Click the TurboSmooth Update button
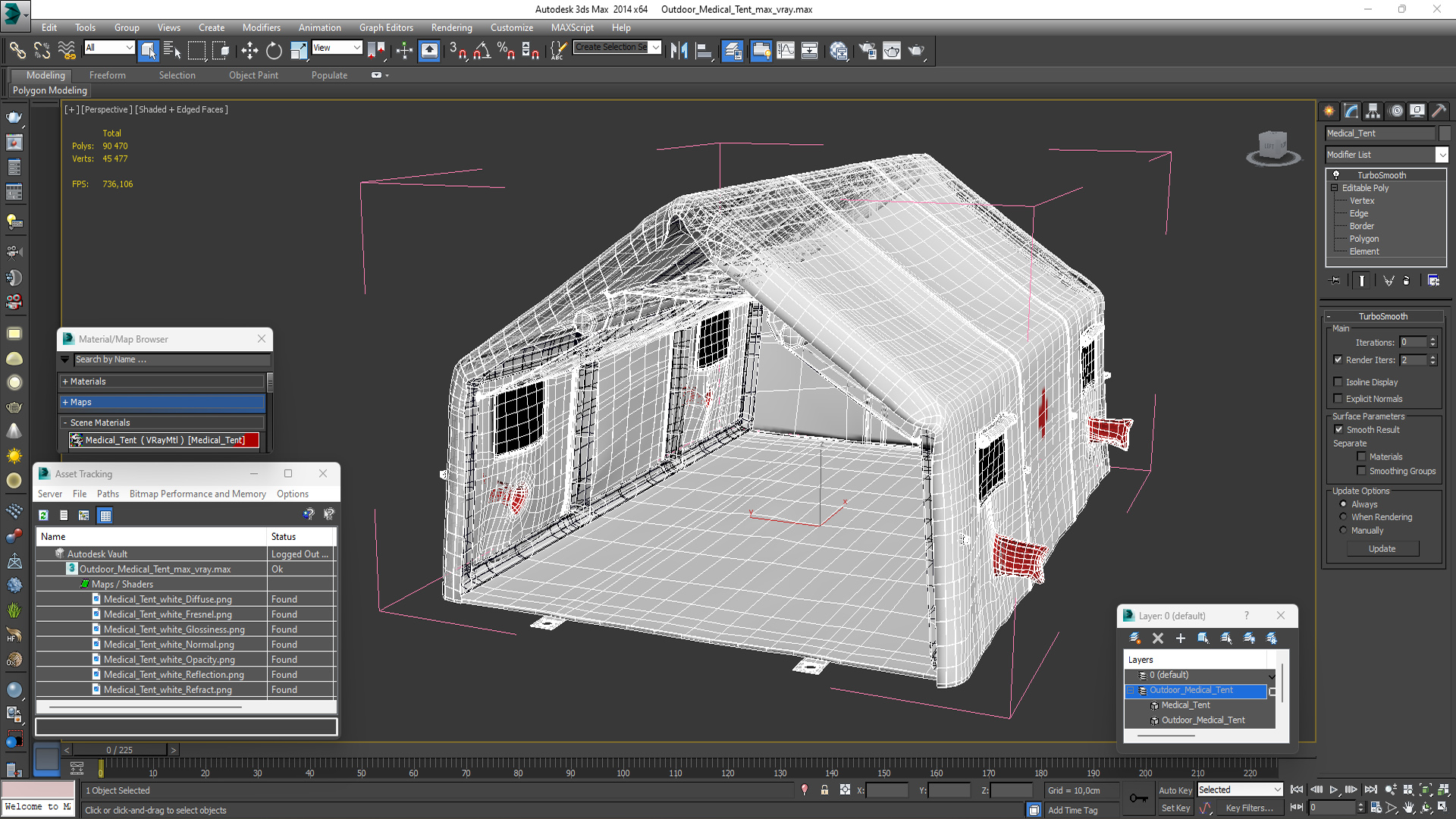Viewport: 1456px width, 819px height. click(1382, 549)
